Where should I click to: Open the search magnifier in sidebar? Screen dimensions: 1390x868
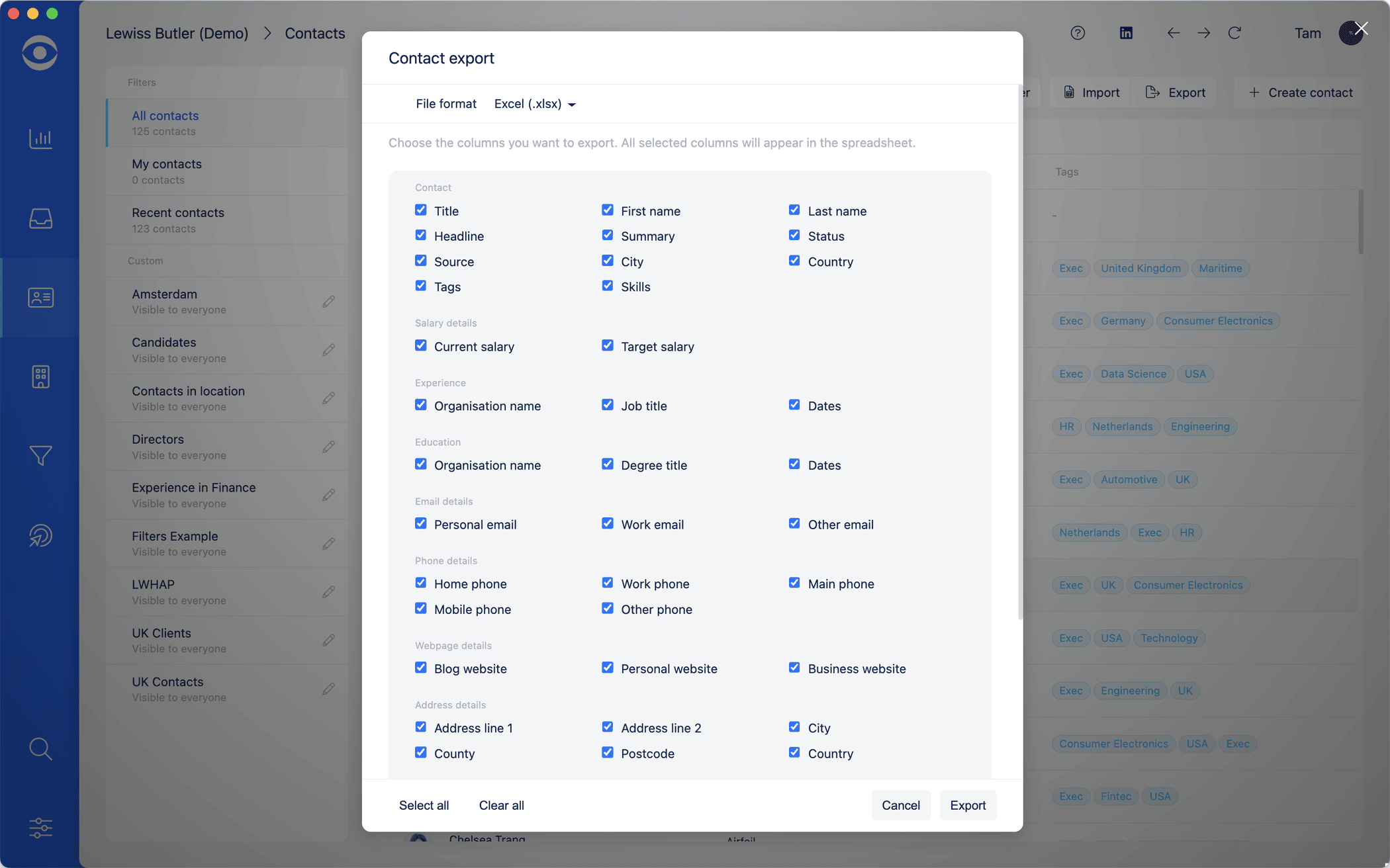pos(40,748)
